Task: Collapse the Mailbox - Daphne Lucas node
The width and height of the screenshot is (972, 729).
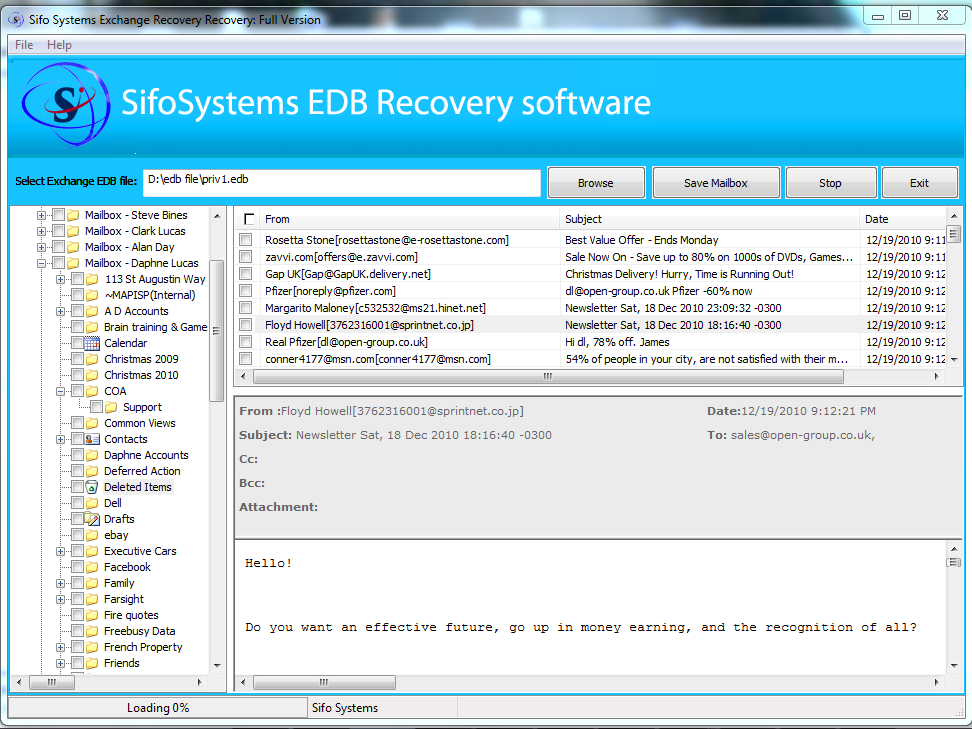Action: pyautogui.click(x=40, y=262)
